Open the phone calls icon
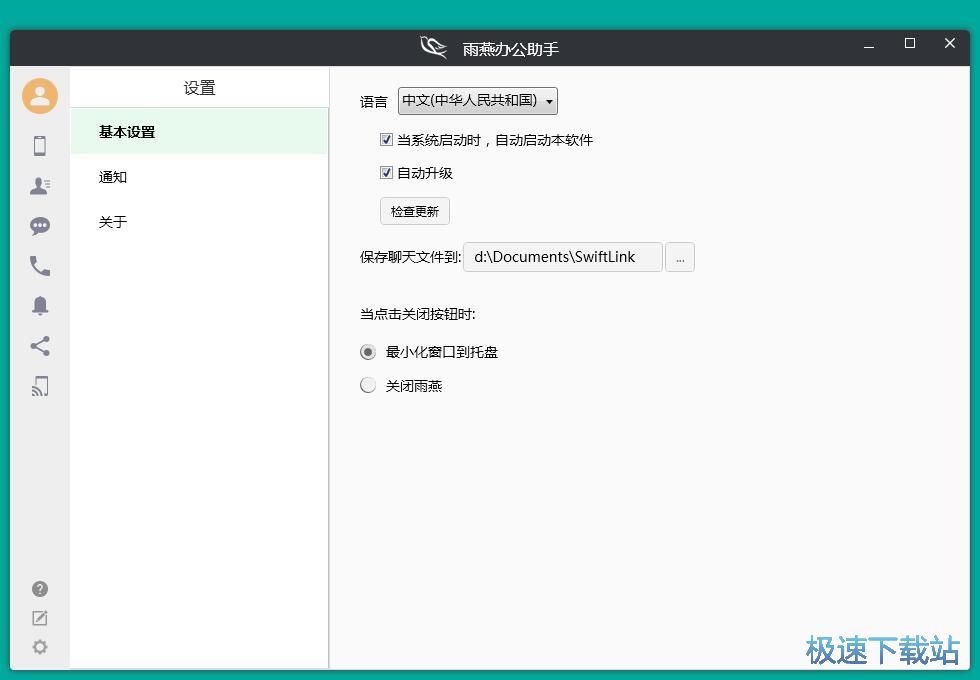 point(40,266)
